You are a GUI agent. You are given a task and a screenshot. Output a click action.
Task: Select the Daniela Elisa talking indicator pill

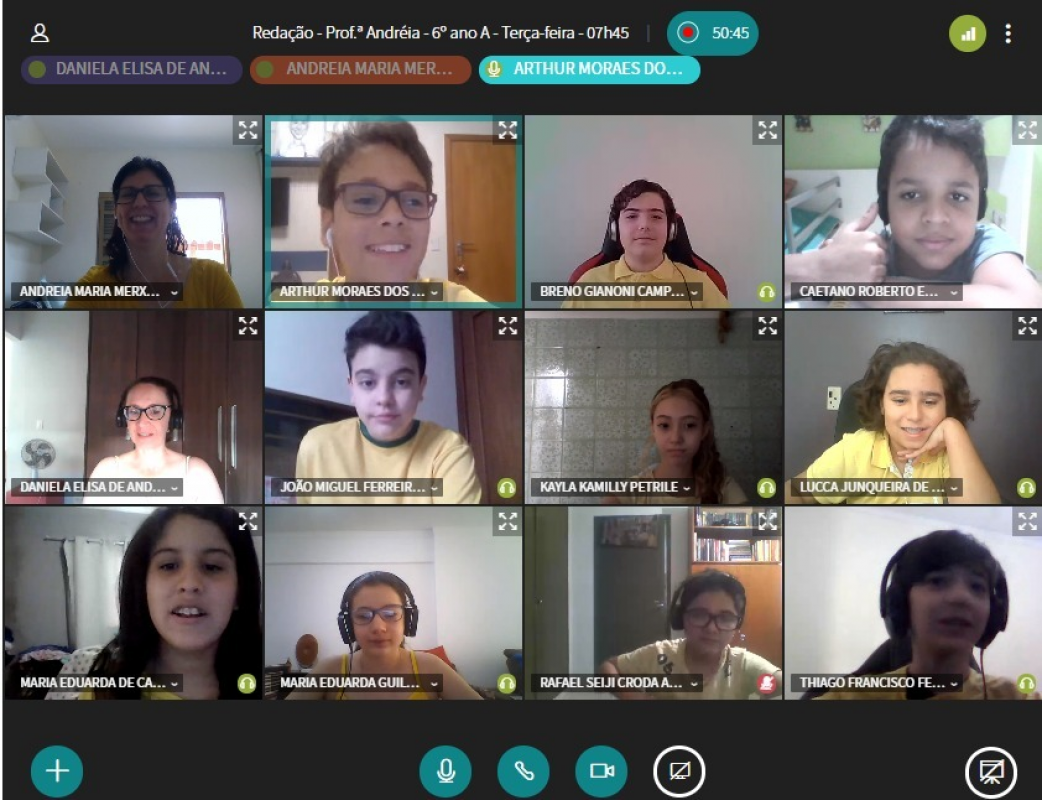click(x=132, y=69)
